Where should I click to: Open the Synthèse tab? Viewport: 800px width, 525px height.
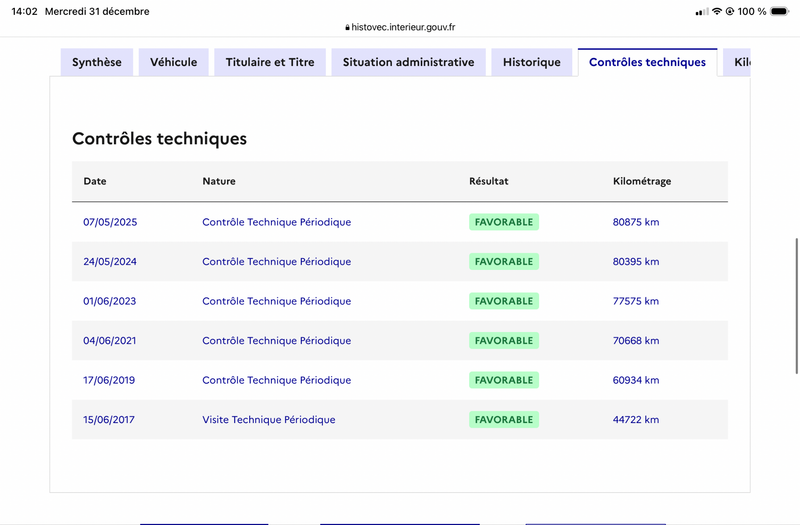point(97,62)
